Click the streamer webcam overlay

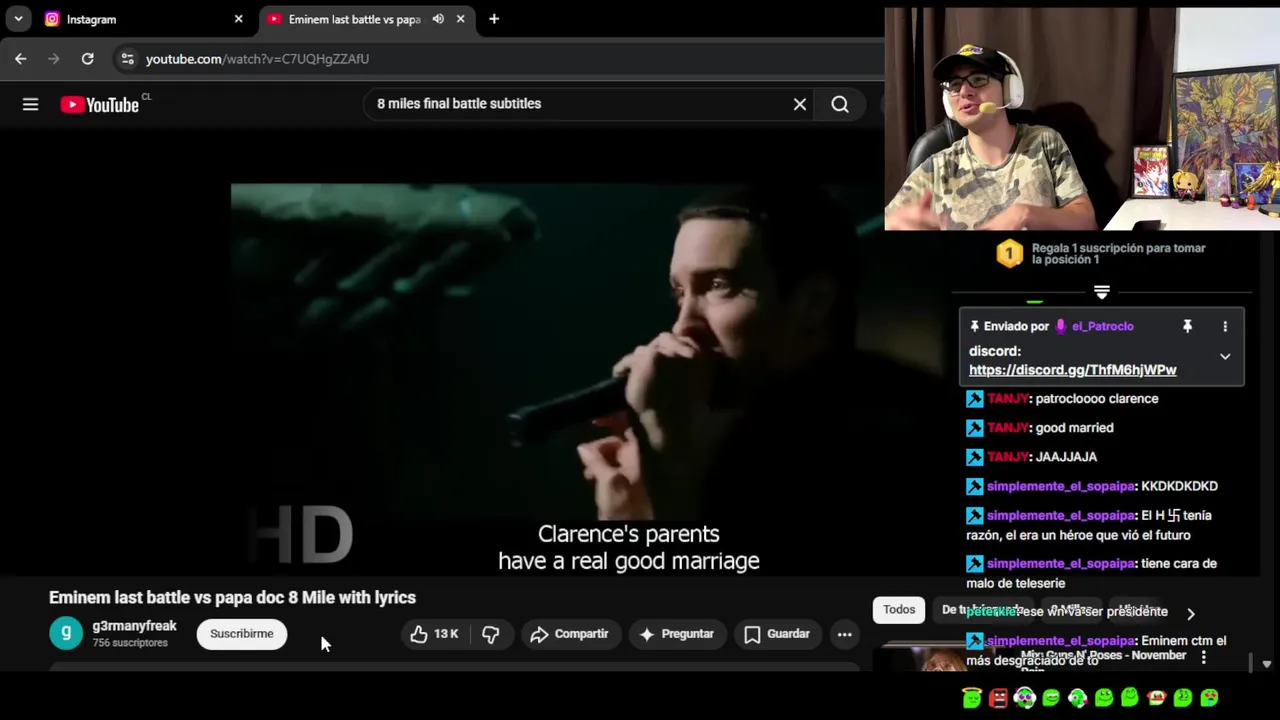point(1082,119)
